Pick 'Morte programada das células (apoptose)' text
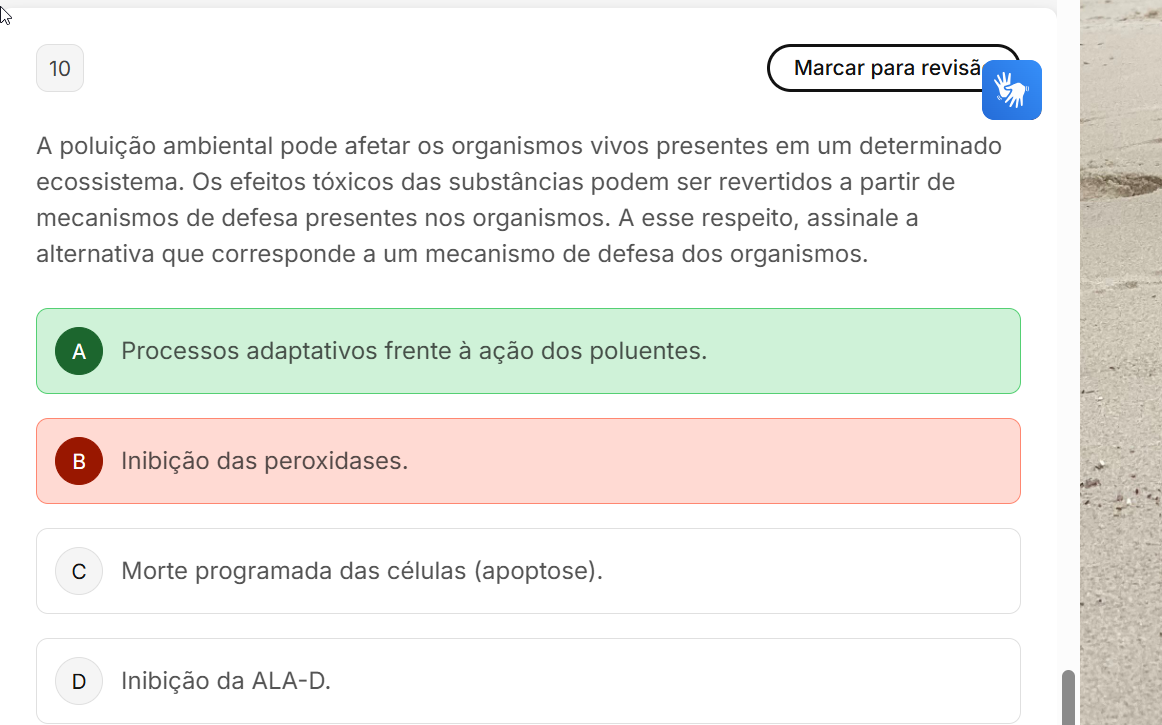1162x725 pixels. (x=362, y=571)
